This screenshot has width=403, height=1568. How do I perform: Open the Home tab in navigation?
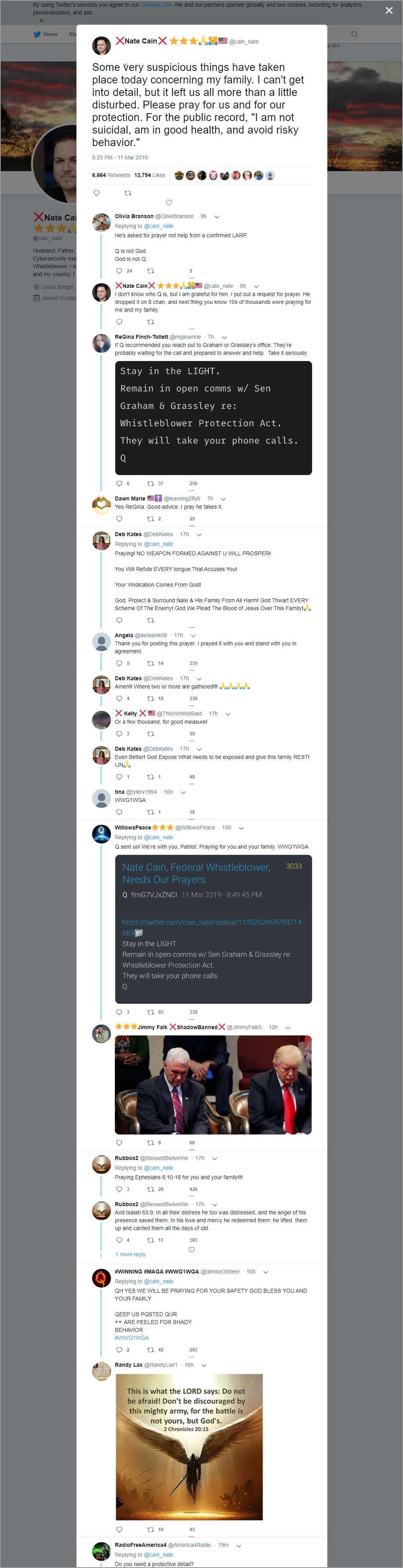click(x=51, y=35)
